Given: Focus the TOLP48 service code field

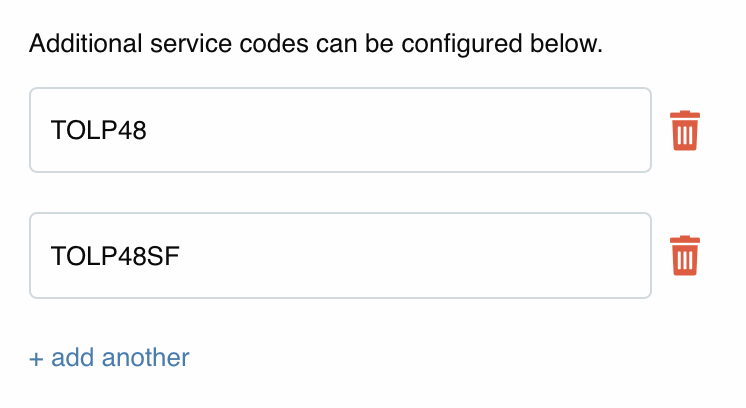Looking at the screenshot, I should (340, 130).
